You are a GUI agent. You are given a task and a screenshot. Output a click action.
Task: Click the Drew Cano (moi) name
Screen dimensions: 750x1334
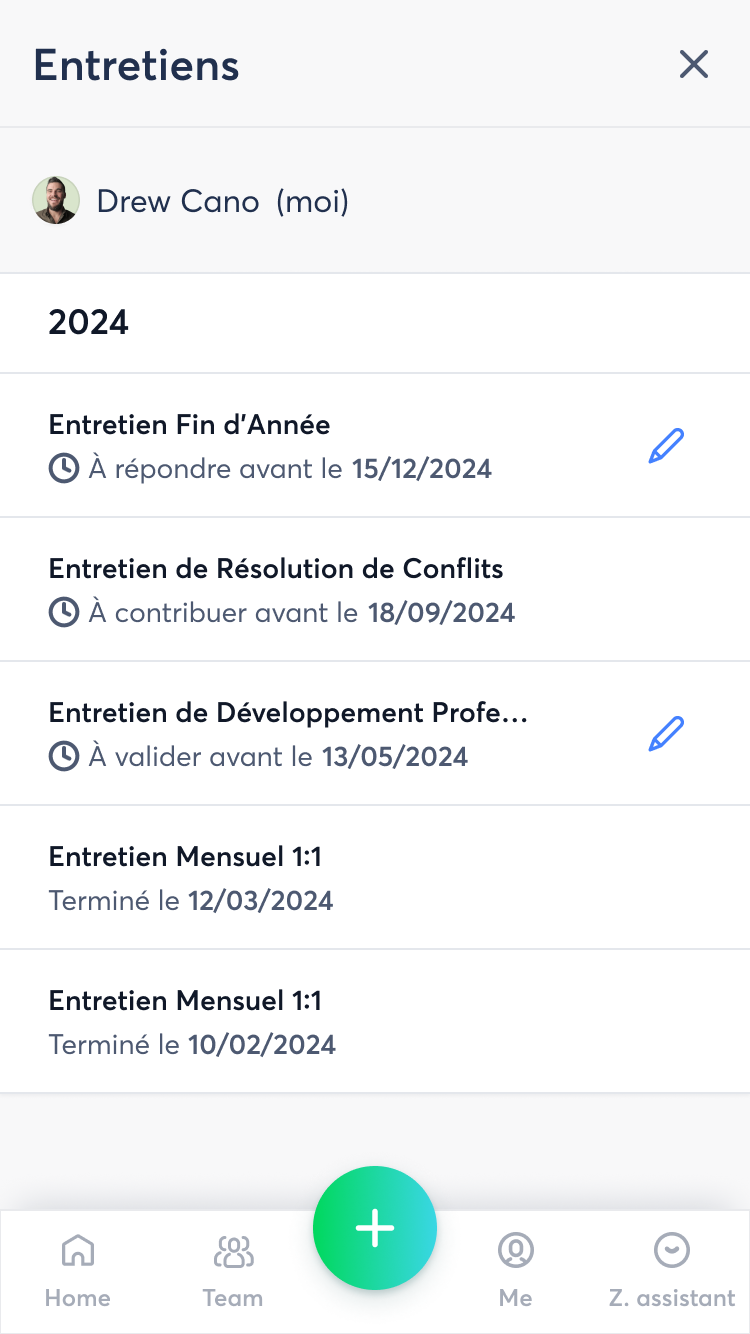tap(222, 202)
